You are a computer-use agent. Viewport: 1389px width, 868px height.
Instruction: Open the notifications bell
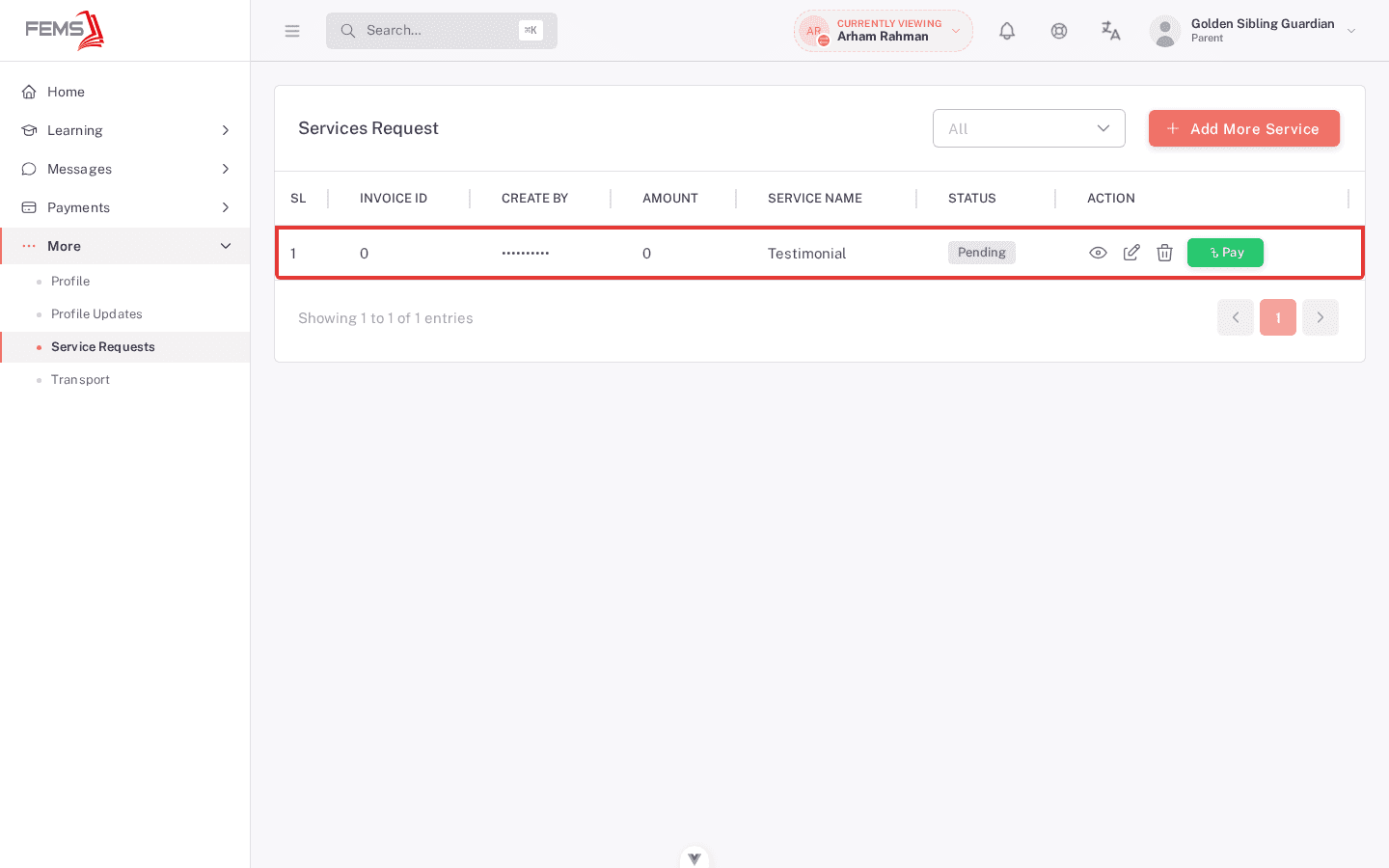[1007, 31]
